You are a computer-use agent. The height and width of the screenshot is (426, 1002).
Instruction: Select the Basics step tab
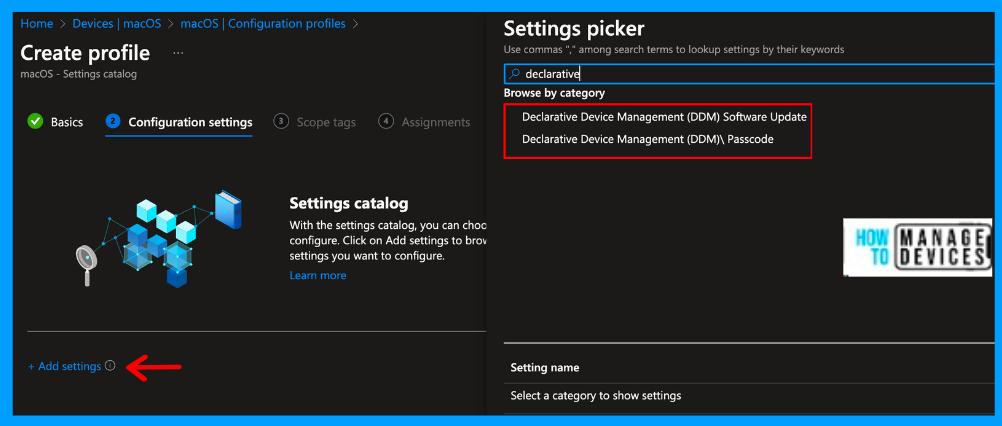[x=56, y=121]
